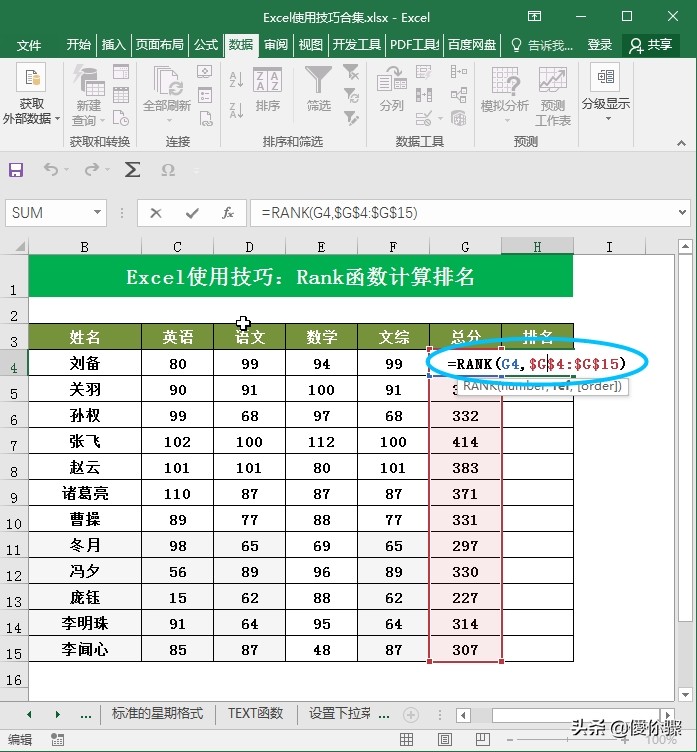Toggle the Filter funnel icon

click(319, 80)
